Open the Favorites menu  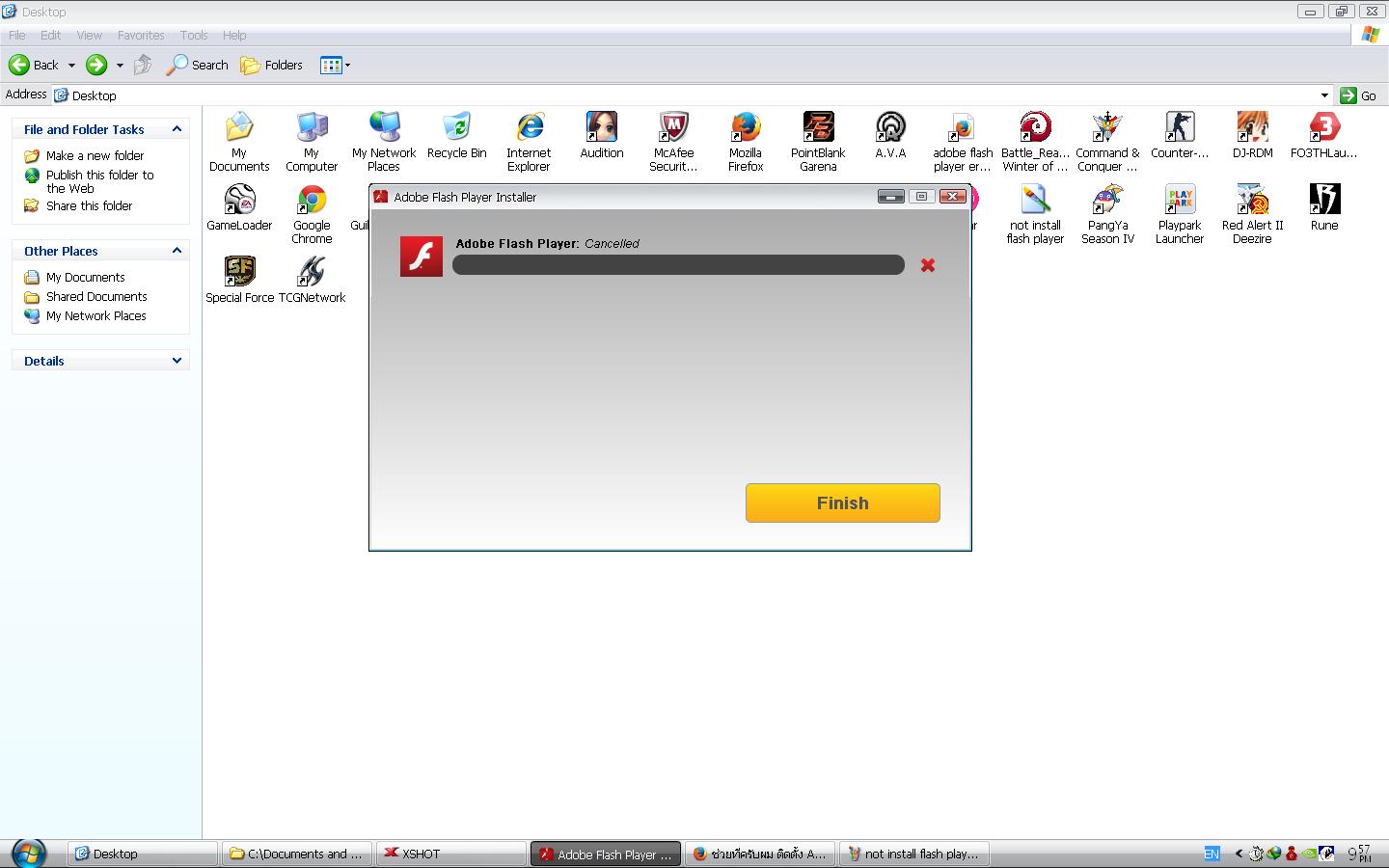pyautogui.click(x=141, y=35)
